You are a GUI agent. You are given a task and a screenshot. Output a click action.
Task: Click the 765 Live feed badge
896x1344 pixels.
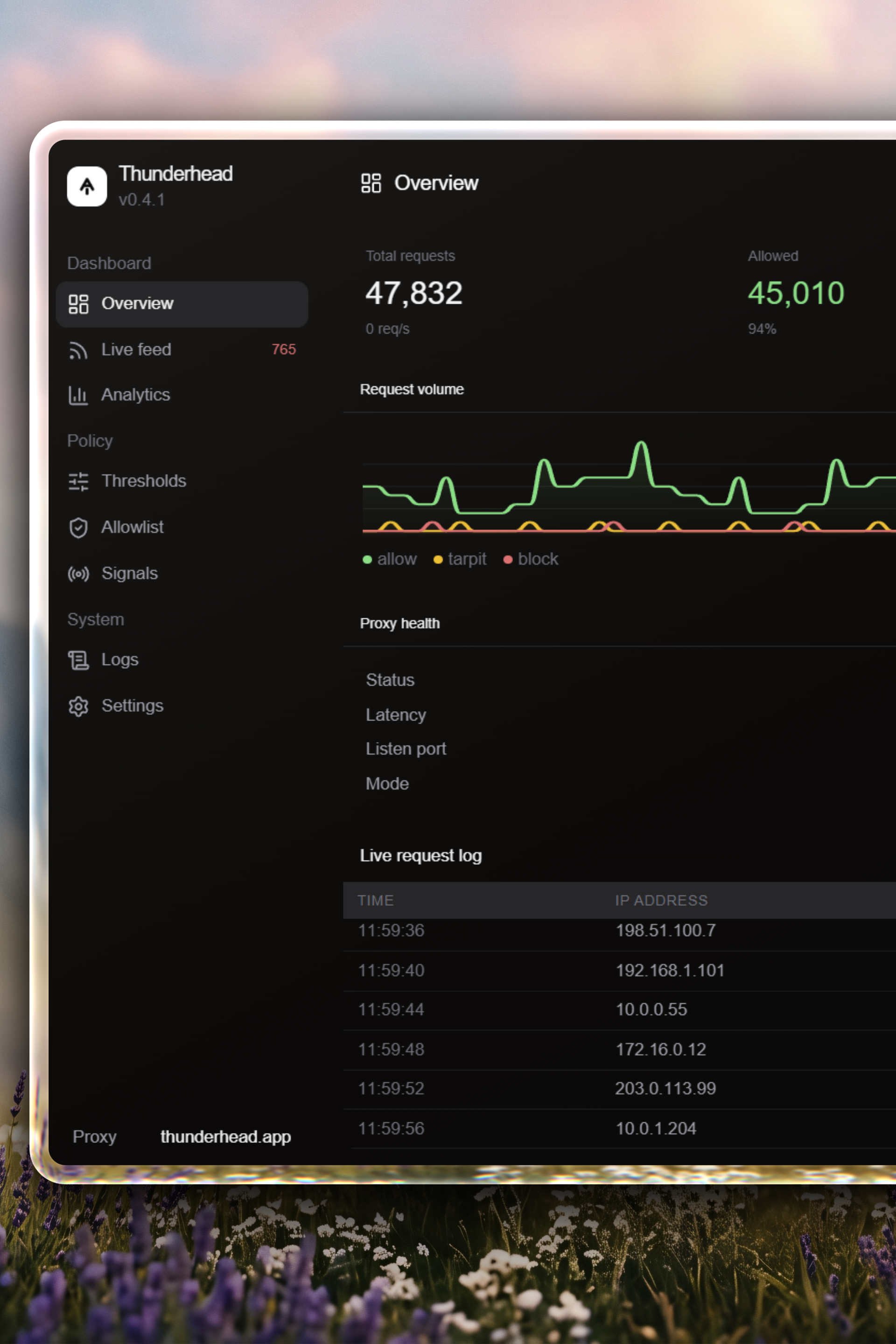tap(284, 350)
